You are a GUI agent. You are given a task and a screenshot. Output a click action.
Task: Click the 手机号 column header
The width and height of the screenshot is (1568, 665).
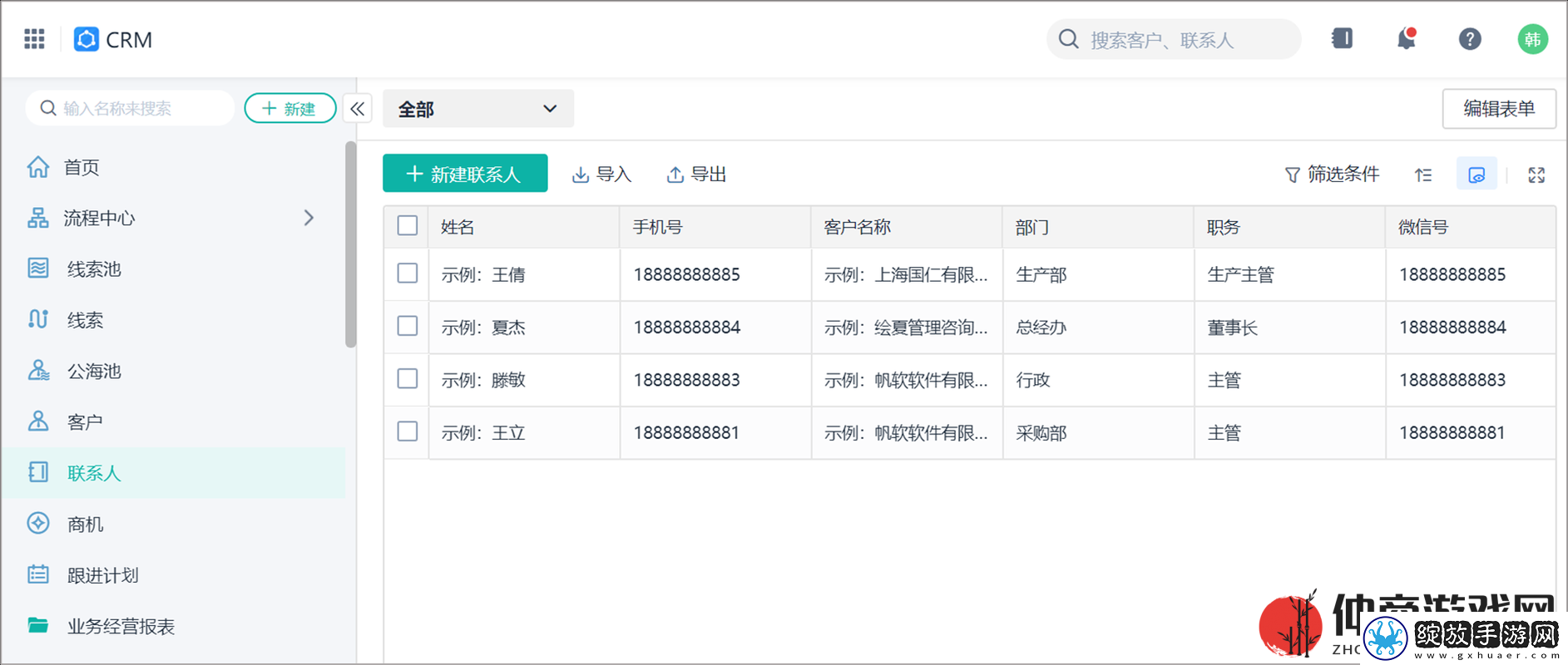pos(715,227)
